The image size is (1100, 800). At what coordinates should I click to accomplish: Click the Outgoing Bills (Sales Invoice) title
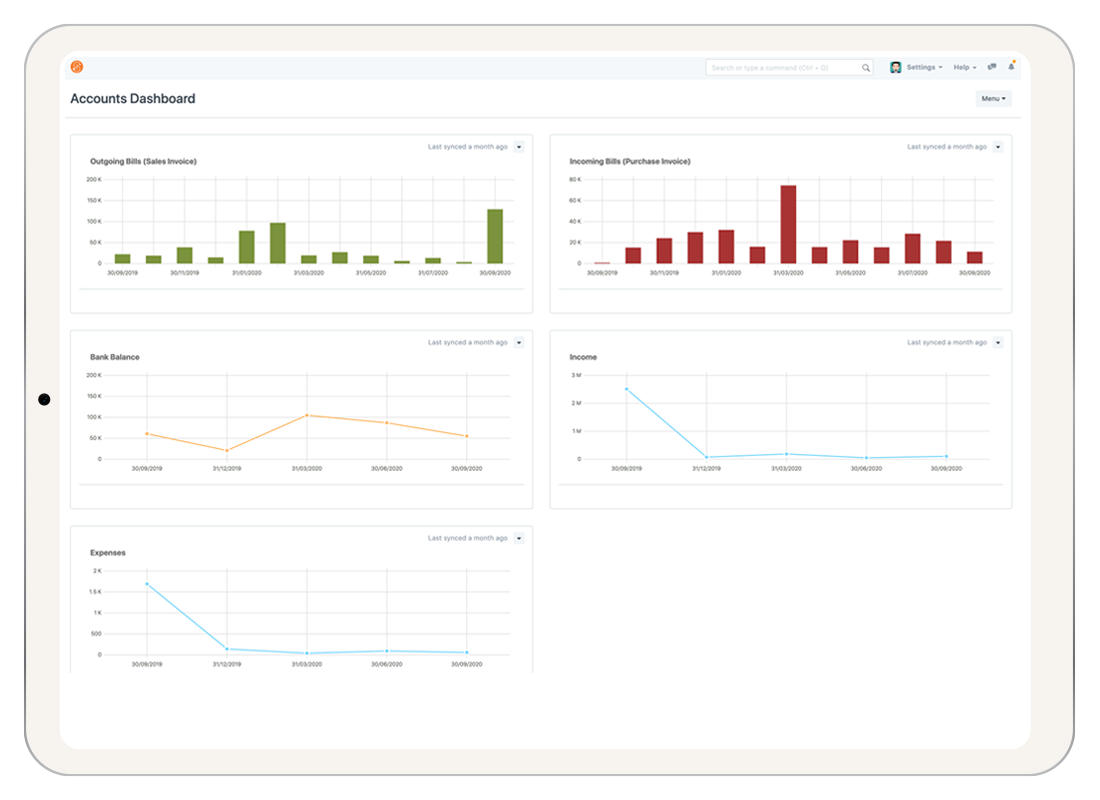tap(143, 161)
